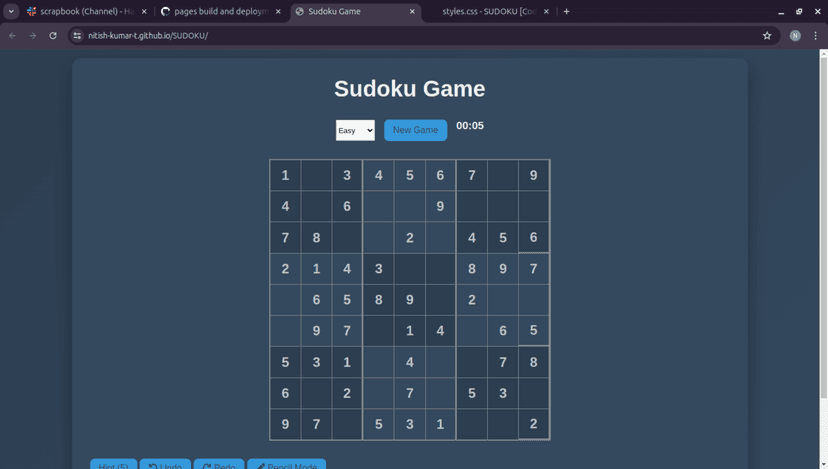Open the Chrome profile avatar
828x469 pixels.
[x=795, y=35]
